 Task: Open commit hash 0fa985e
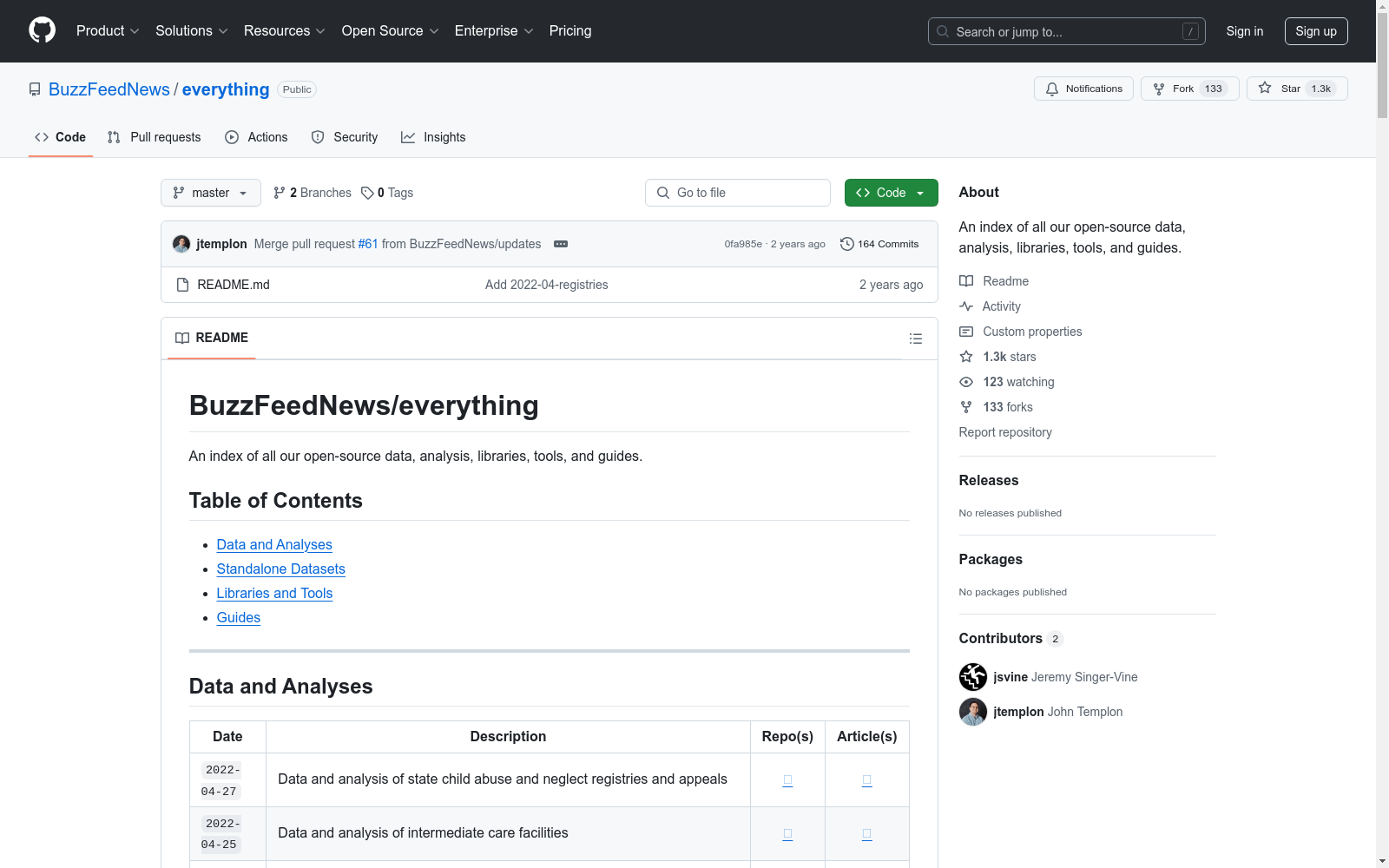743,244
